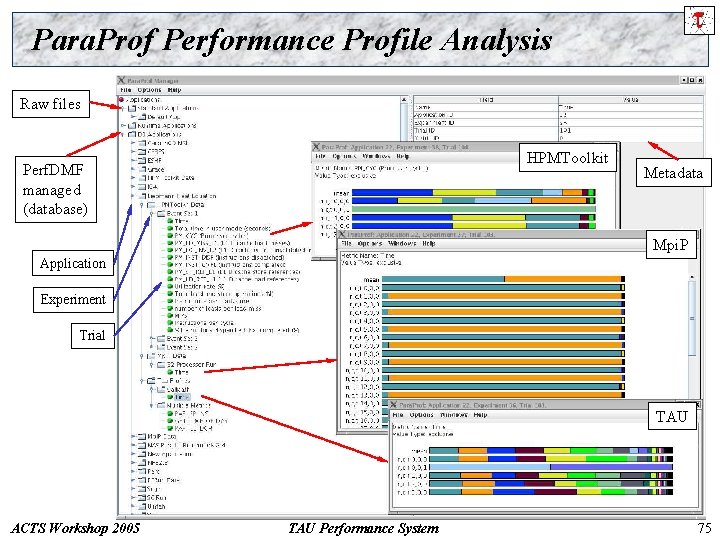Viewport: 720px width, 540px height.
Task: Collapse the DB Applications tree node
Action: [x=123, y=135]
